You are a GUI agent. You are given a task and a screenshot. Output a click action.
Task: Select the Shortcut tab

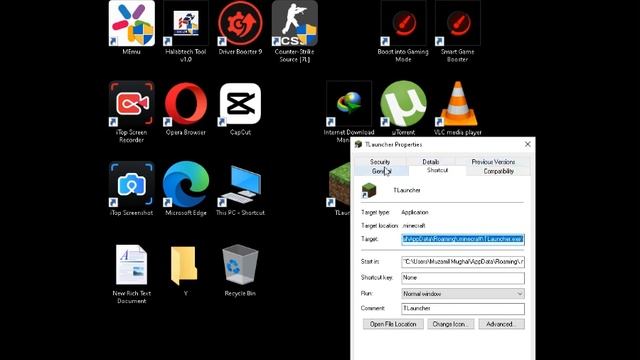coord(437,170)
